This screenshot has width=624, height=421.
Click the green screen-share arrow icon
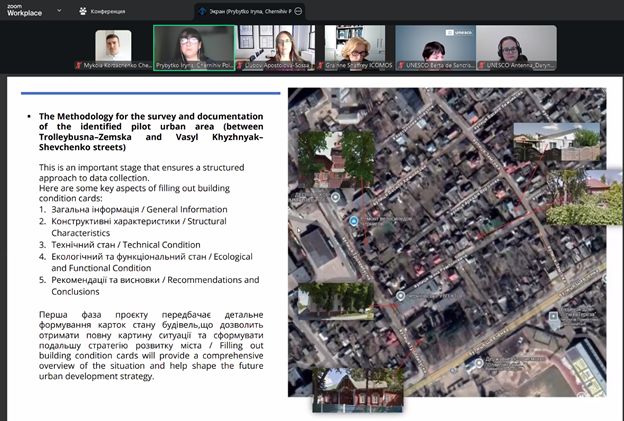(x=201, y=11)
